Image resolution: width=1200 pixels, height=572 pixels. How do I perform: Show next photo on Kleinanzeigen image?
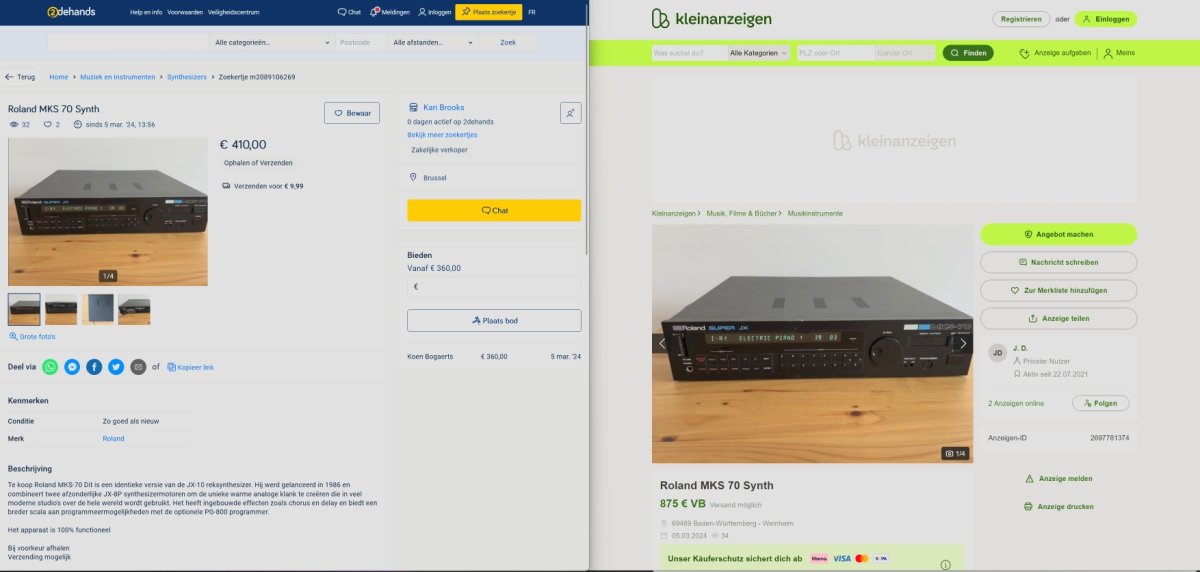(x=962, y=343)
